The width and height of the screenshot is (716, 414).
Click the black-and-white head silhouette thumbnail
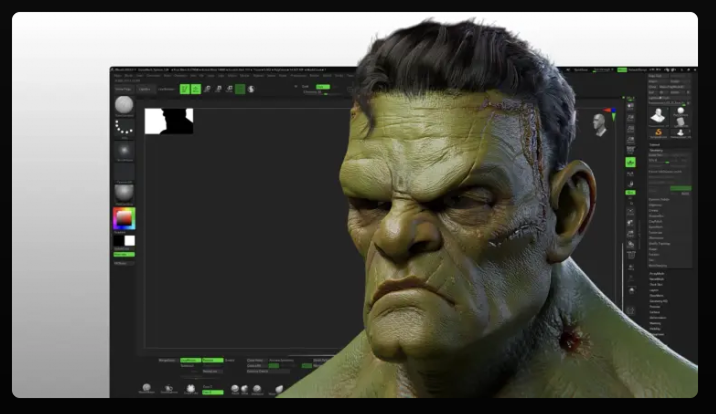[169, 121]
